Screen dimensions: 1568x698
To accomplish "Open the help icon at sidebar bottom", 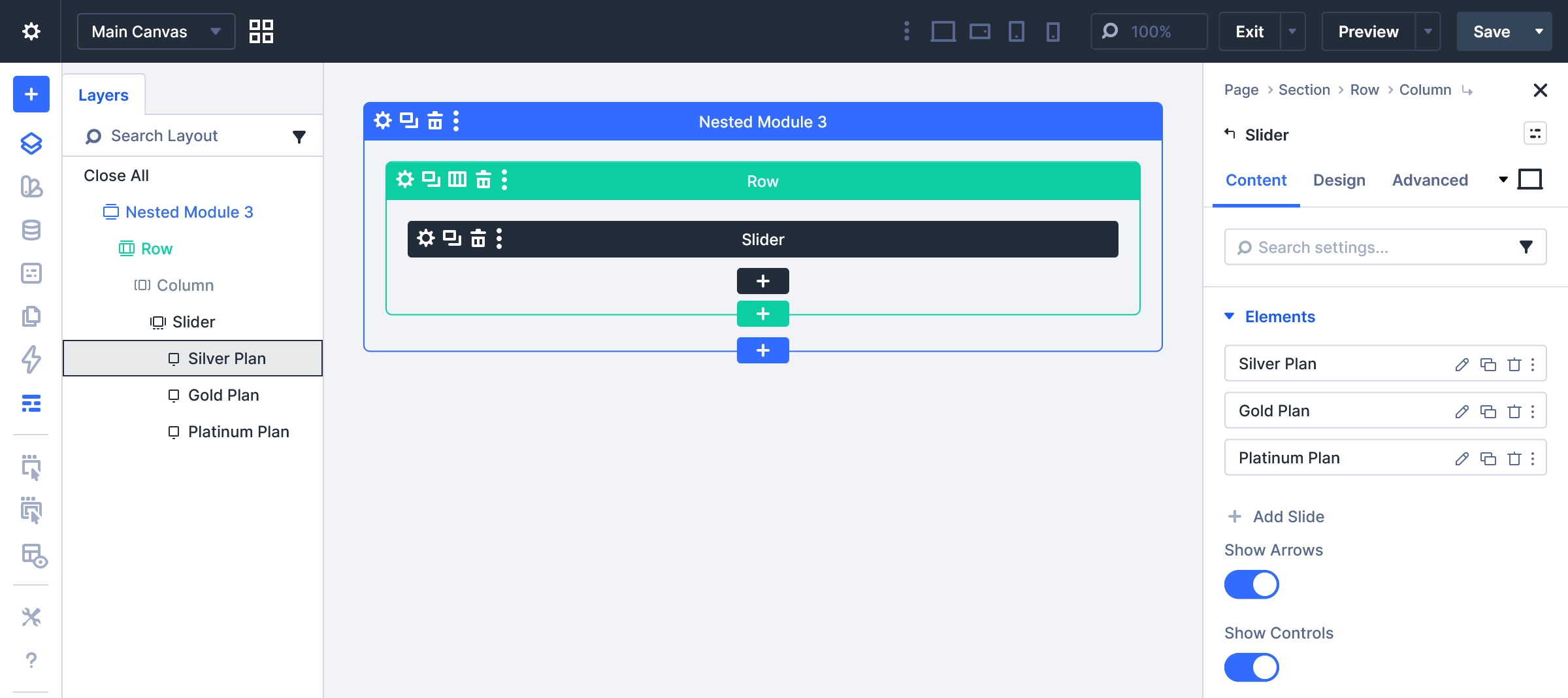I will (31, 660).
